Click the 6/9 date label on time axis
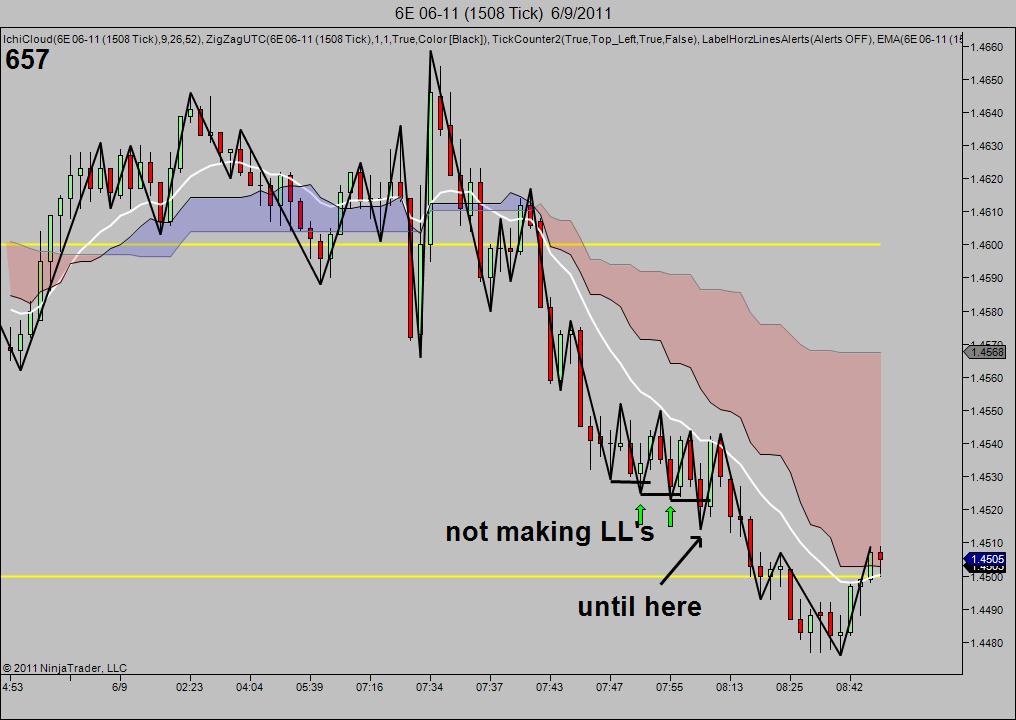Image resolution: width=1016 pixels, height=720 pixels. coord(119,687)
